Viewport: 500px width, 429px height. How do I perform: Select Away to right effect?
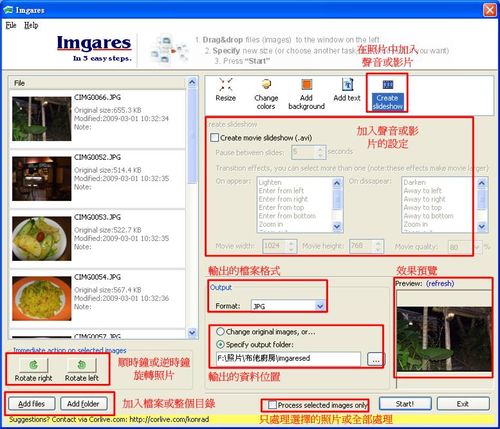pyautogui.click(x=425, y=199)
